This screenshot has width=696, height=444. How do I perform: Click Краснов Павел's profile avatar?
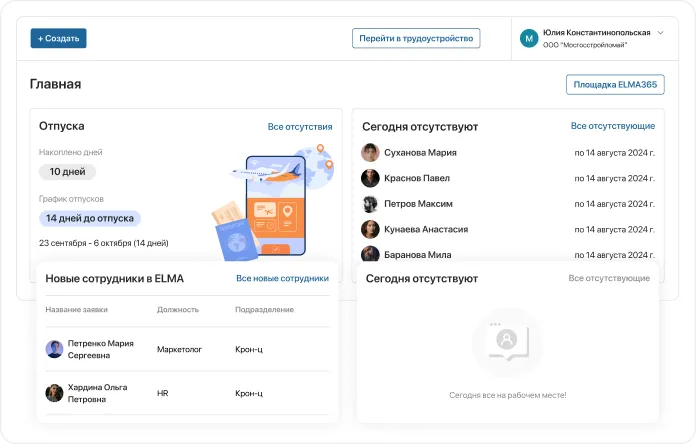click(x=370, y=178)
